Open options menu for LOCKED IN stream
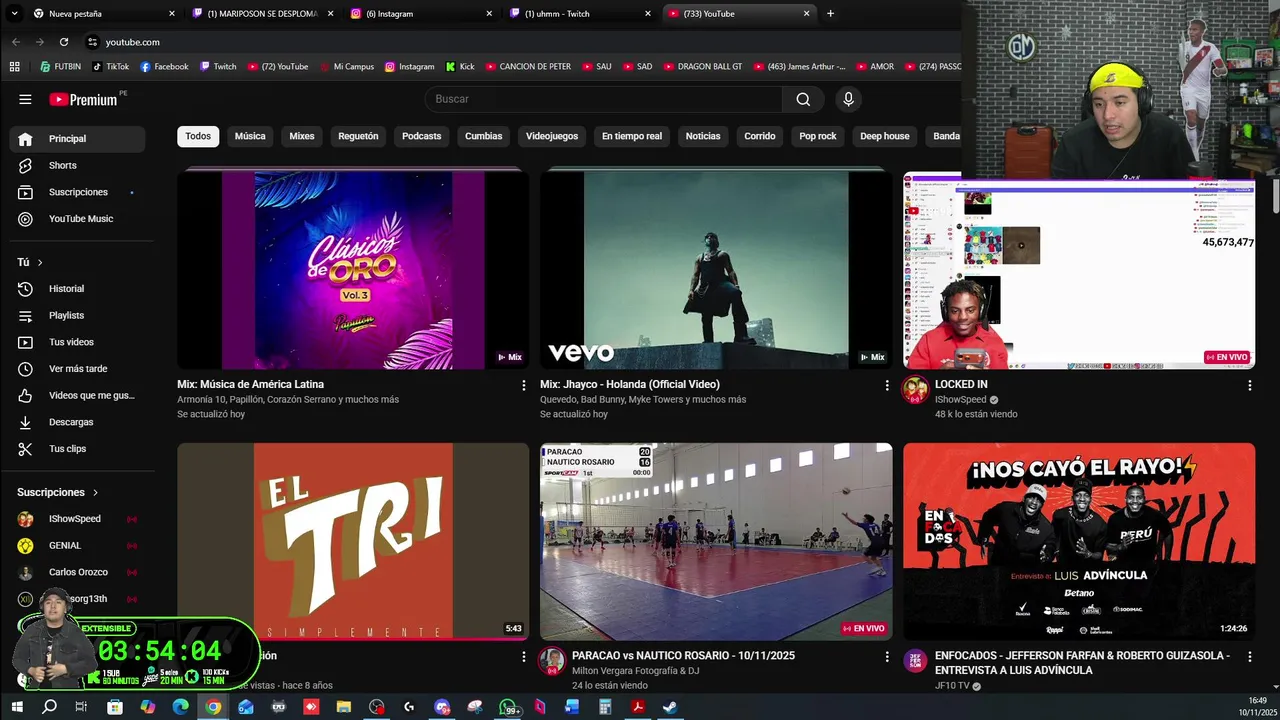 click(x=1249, y=385)
